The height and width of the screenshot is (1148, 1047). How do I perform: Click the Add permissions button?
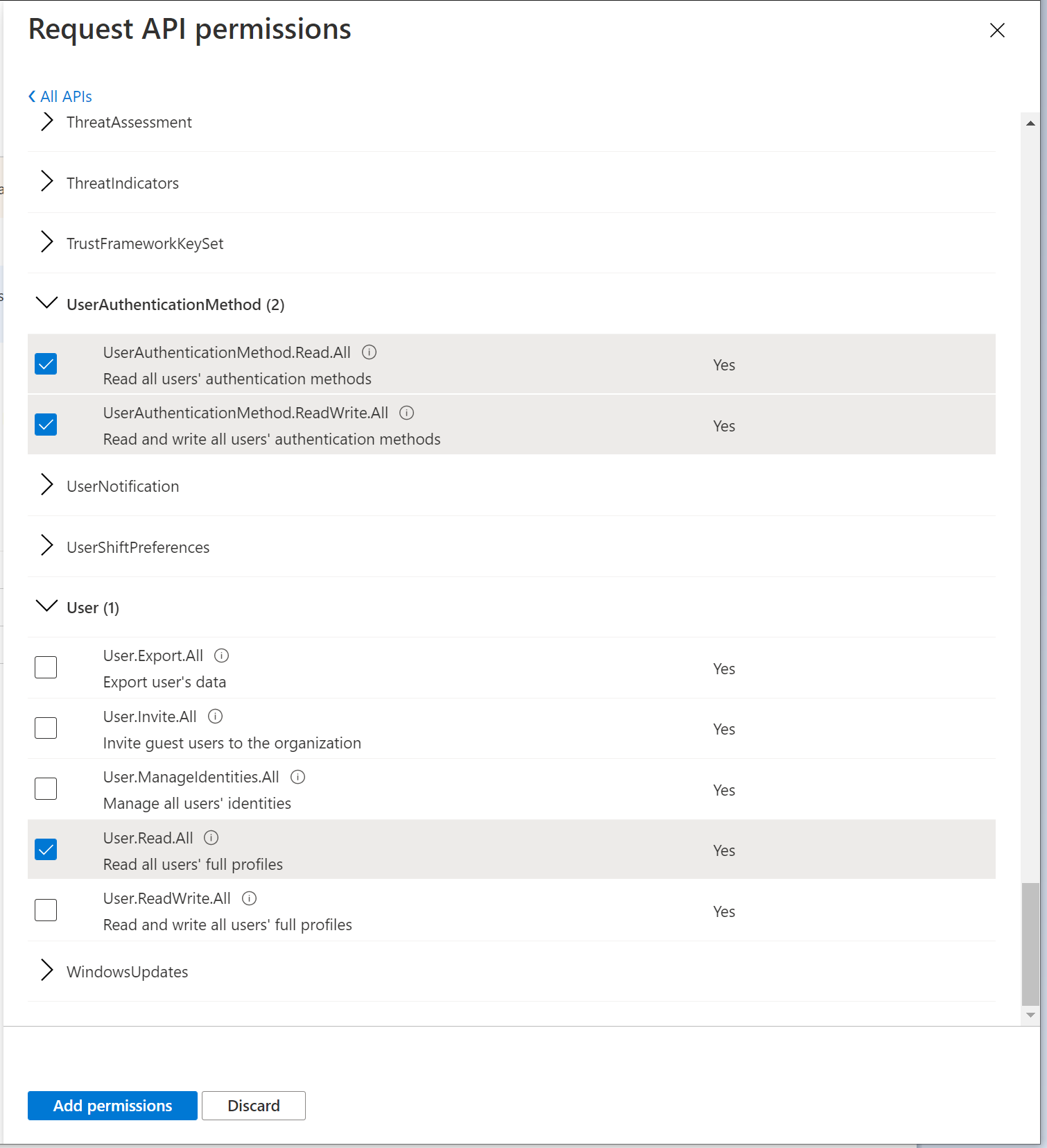click(112, 1106)
